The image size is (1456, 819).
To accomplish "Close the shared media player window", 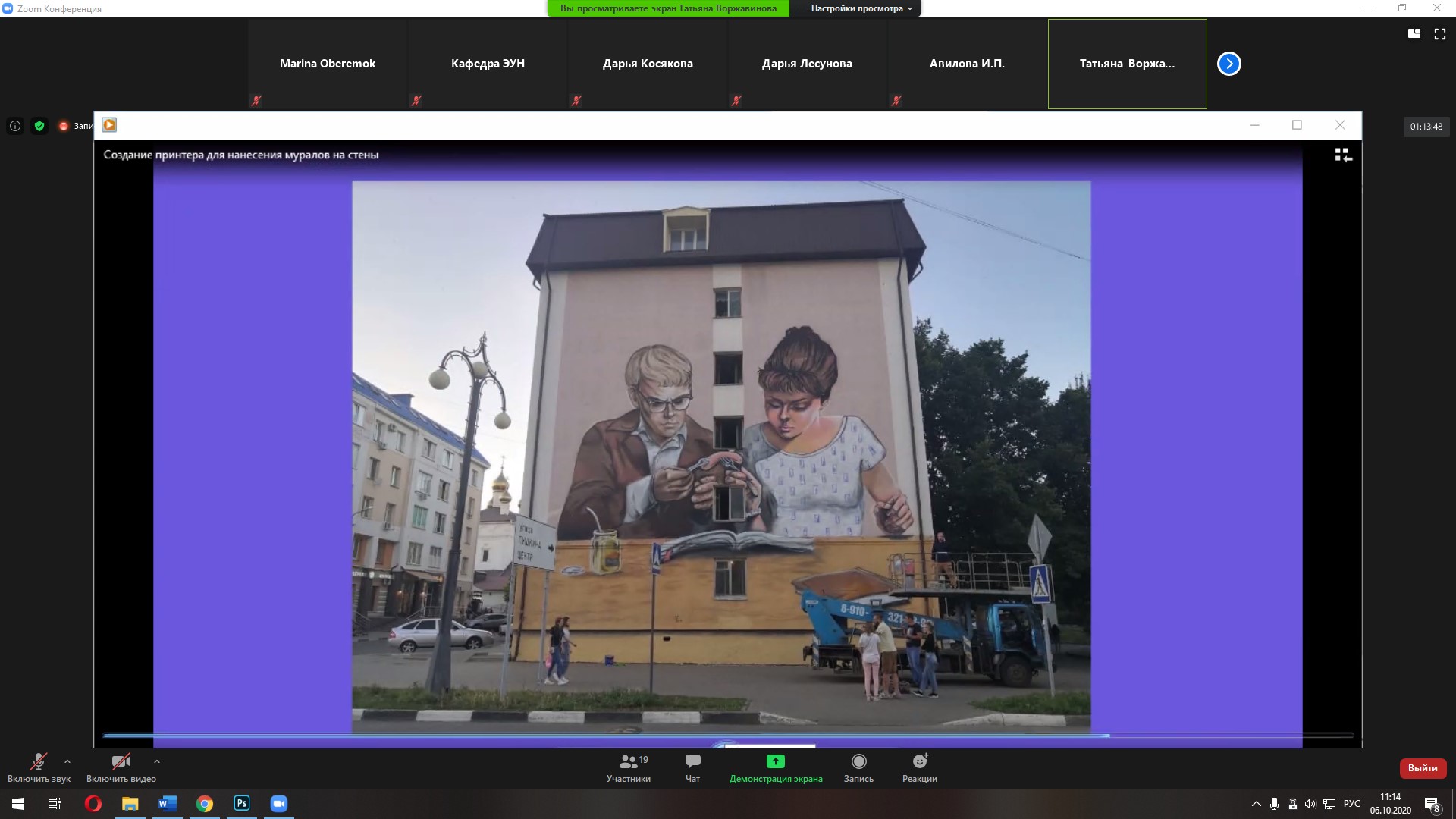I will pyautogui.click(x=1340, y=125).
